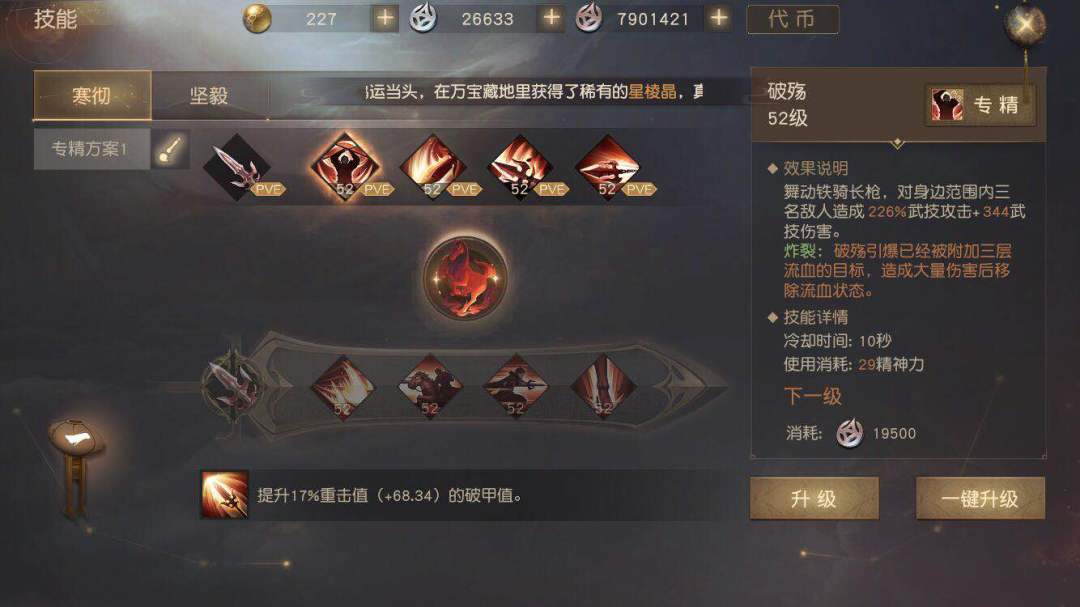Screen dimensions: 1080x607
Task: Open the 专精 specialization button
Action: tap(980, 105)
